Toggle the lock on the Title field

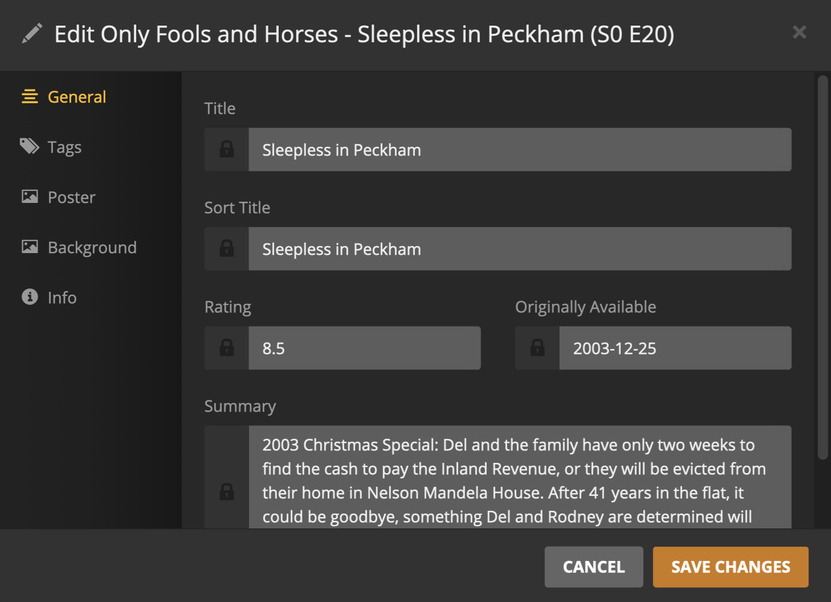pyautogui.click(x=227, y=150)
